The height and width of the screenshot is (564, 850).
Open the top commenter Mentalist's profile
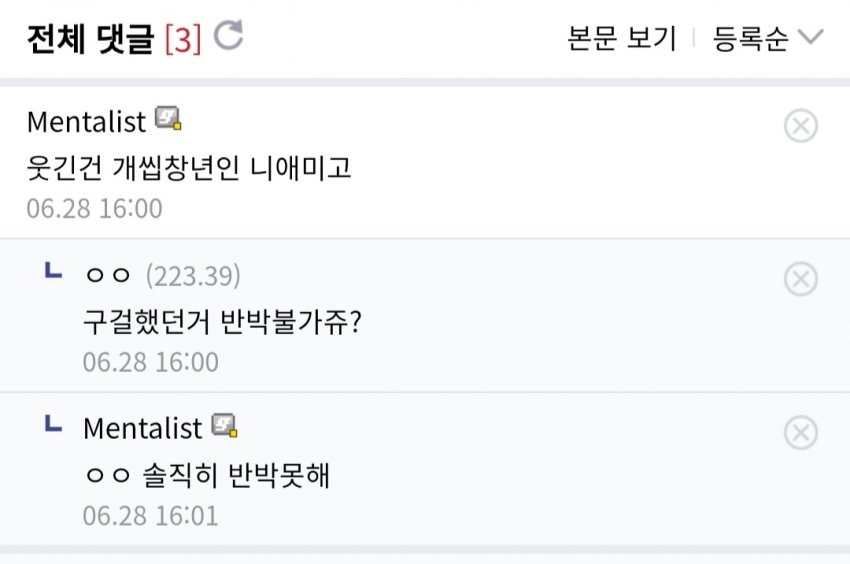tap(86, 122)
